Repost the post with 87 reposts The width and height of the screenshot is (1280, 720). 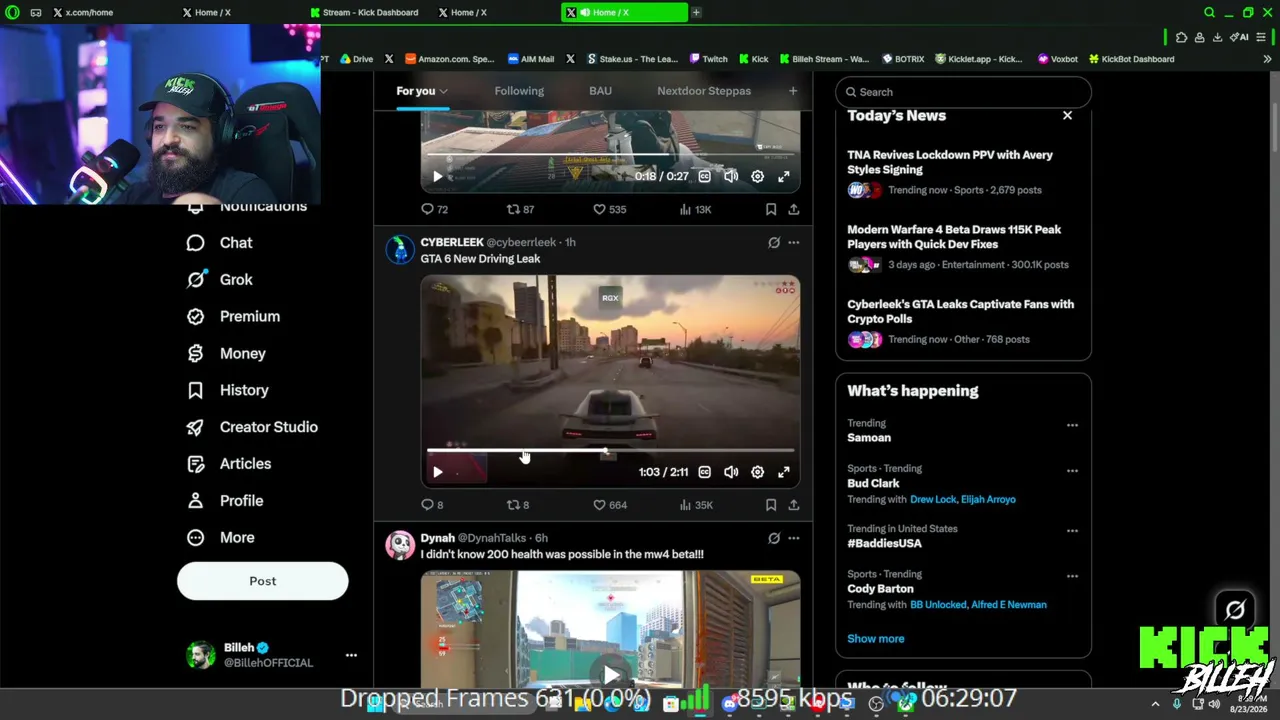tap(520, 209)
